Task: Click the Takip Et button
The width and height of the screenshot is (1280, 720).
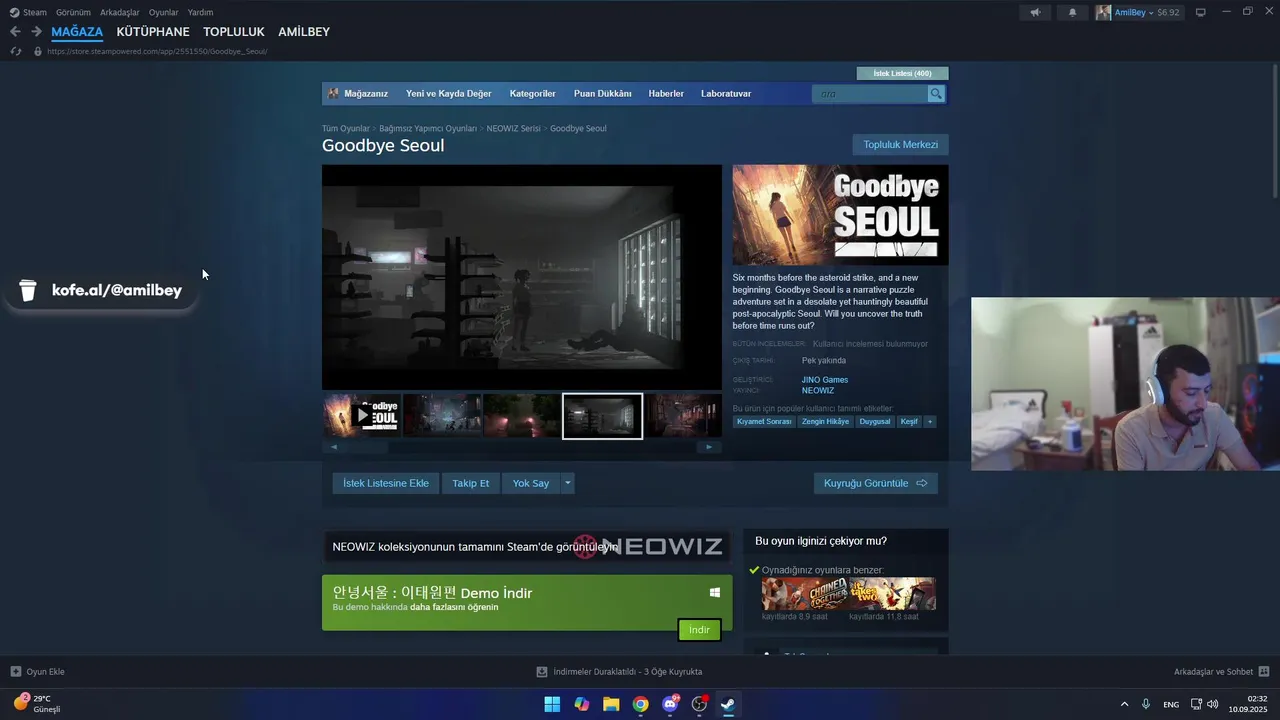Action: click(471, 483)
